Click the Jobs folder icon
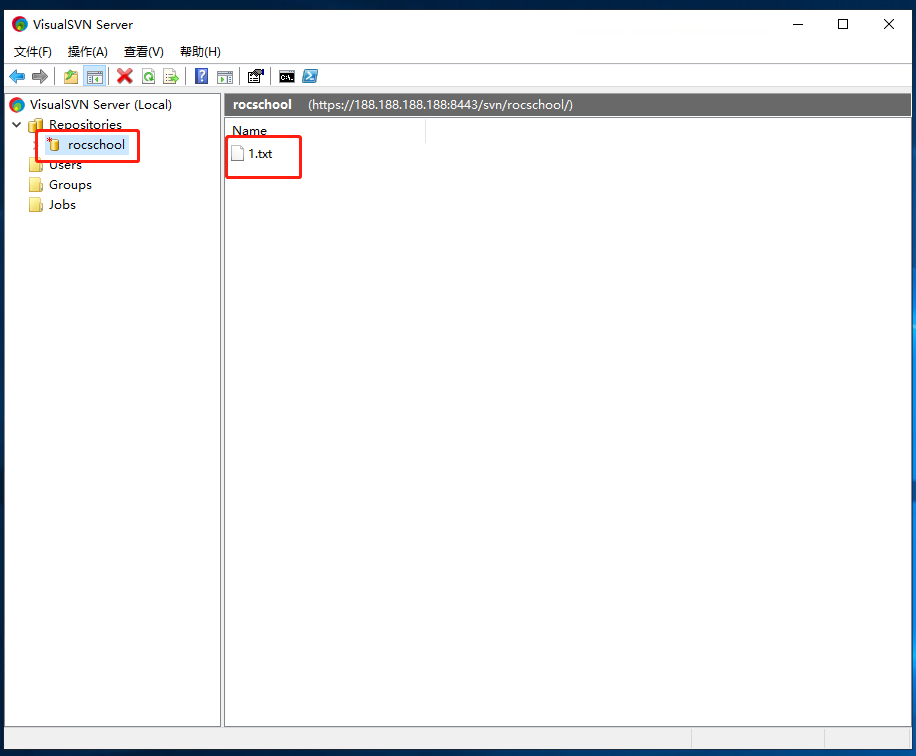This screenshot has height=756, width=916. (x=36, y=204)
